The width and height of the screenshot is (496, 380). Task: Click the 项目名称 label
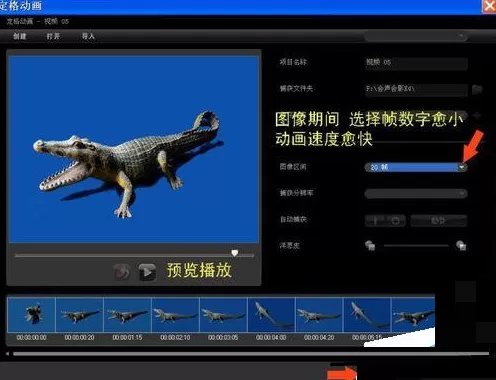click(293, 62)
